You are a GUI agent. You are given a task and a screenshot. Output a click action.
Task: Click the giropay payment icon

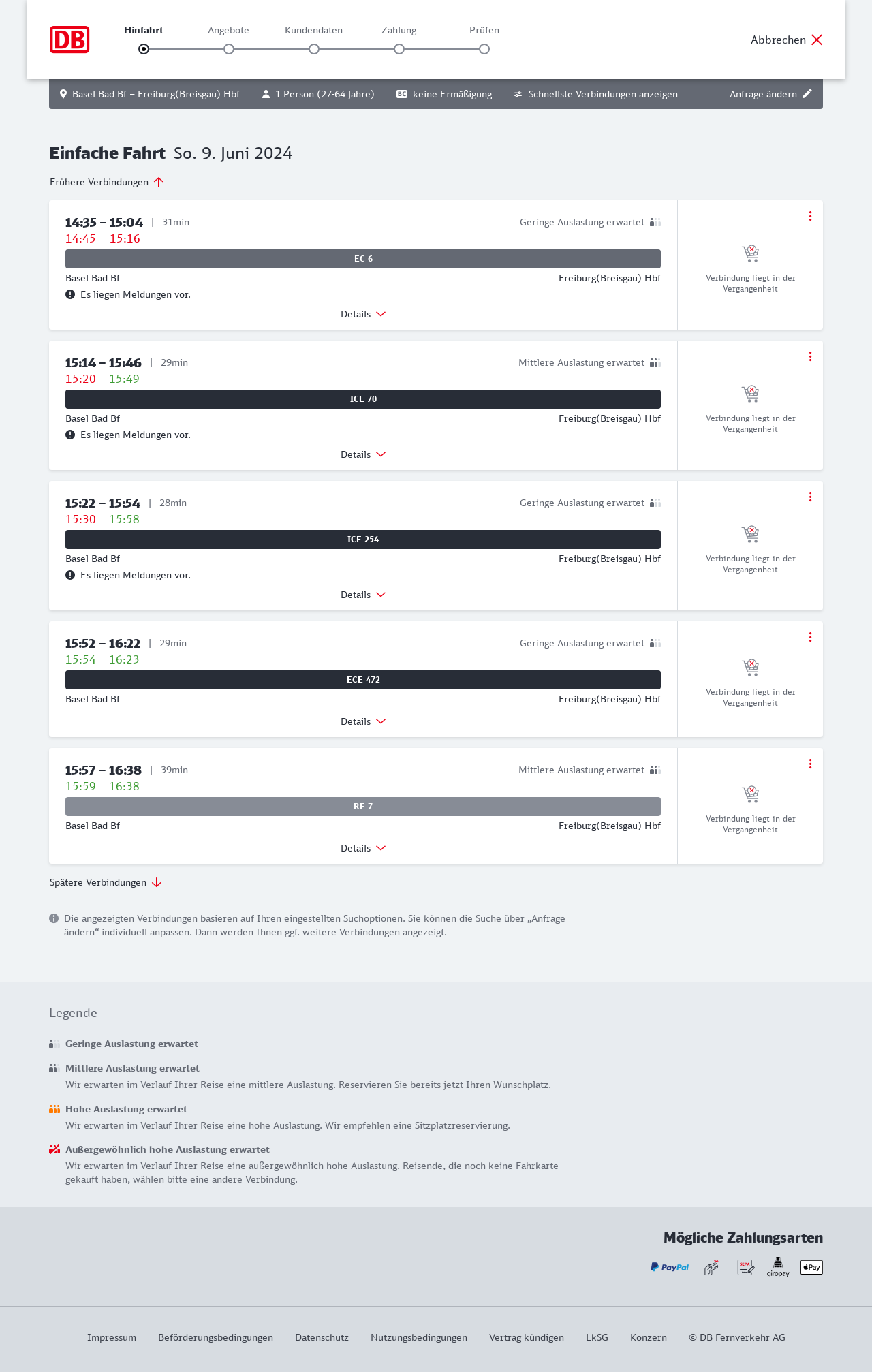point(778,1267)
